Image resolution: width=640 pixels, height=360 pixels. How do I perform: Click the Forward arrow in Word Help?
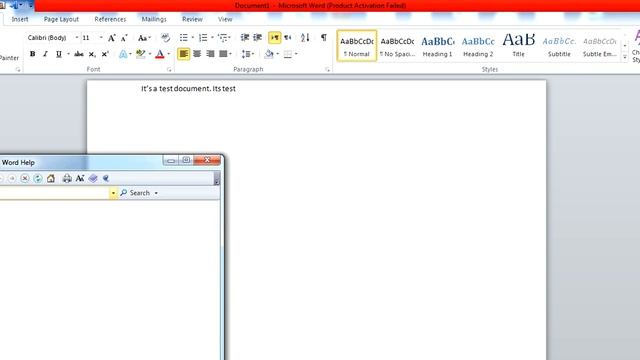[x=12, y=178]
